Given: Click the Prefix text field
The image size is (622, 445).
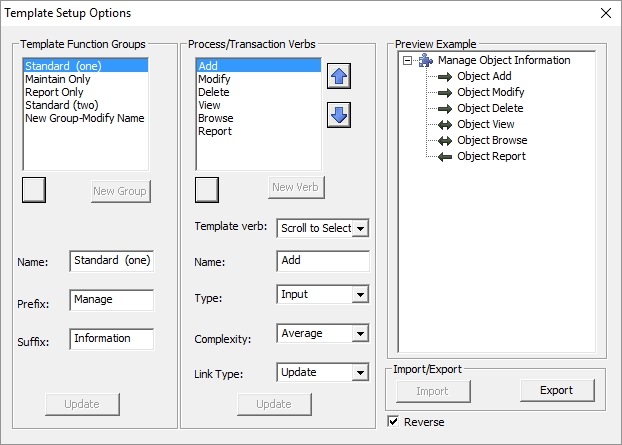Looking at the screenshot, I should click(111, 300).
